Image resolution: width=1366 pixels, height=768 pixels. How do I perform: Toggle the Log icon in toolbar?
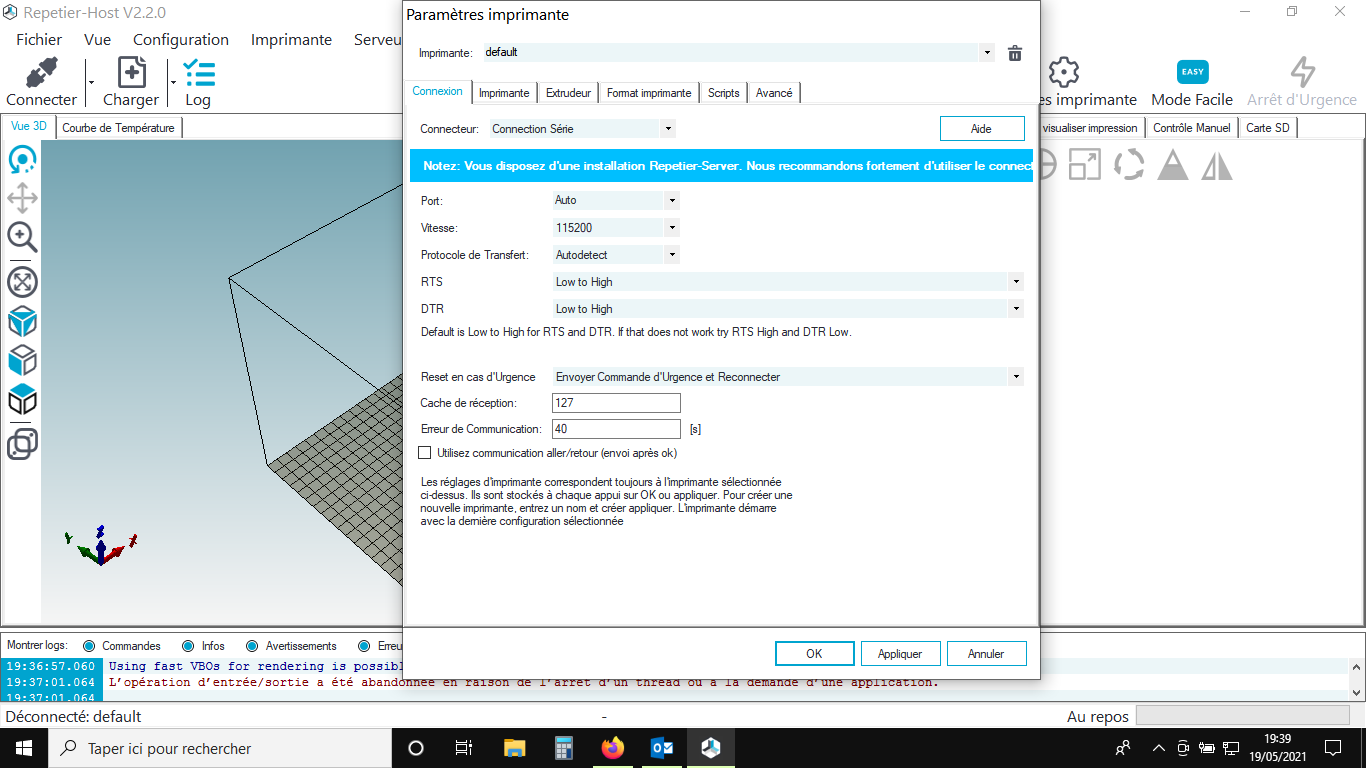click(199, 73)
